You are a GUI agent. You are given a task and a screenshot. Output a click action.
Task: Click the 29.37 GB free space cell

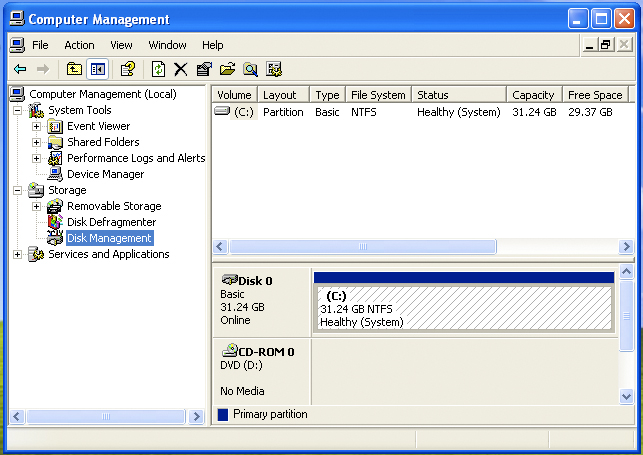click(590, 112)
